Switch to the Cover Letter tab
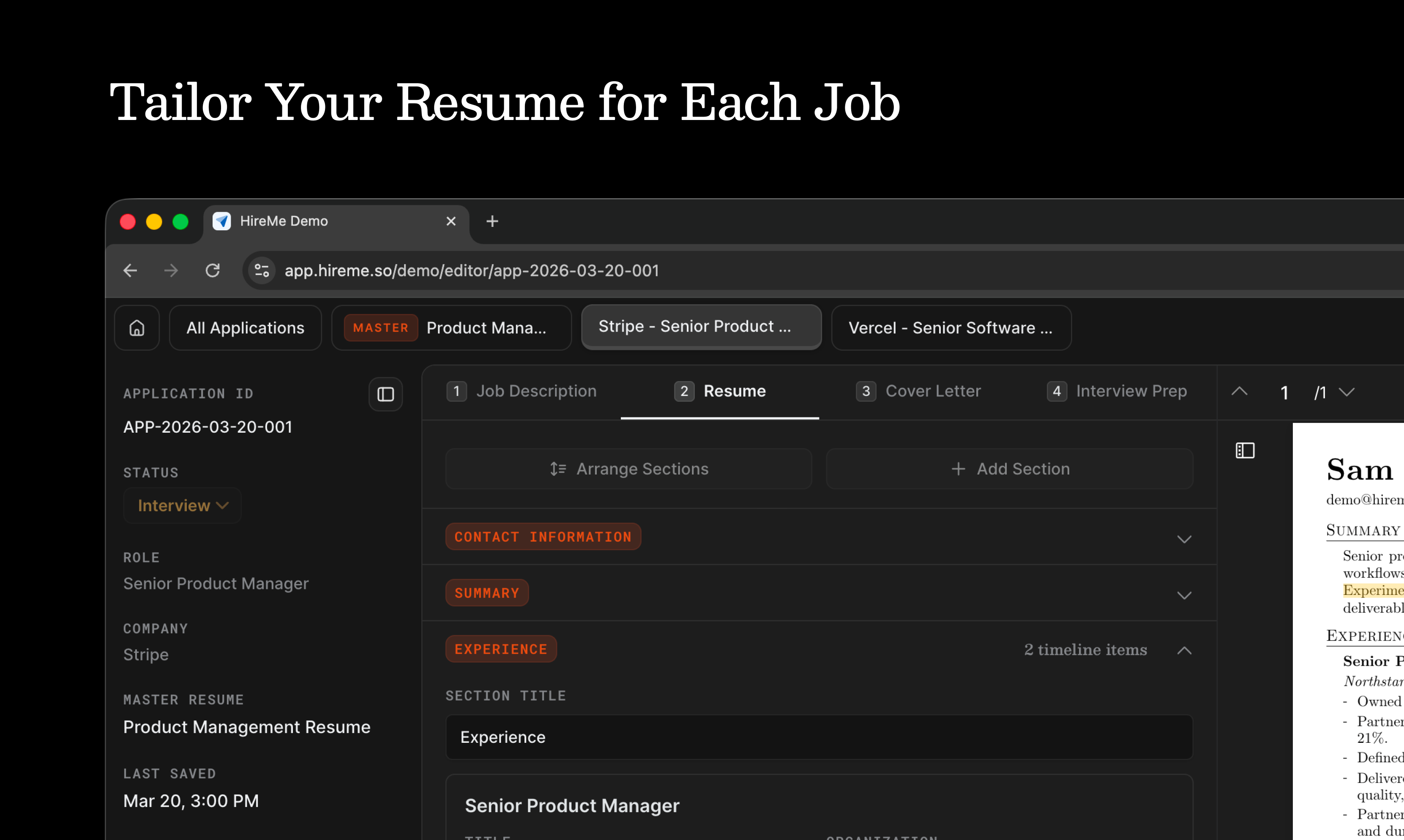 click(x=933, y=391)
